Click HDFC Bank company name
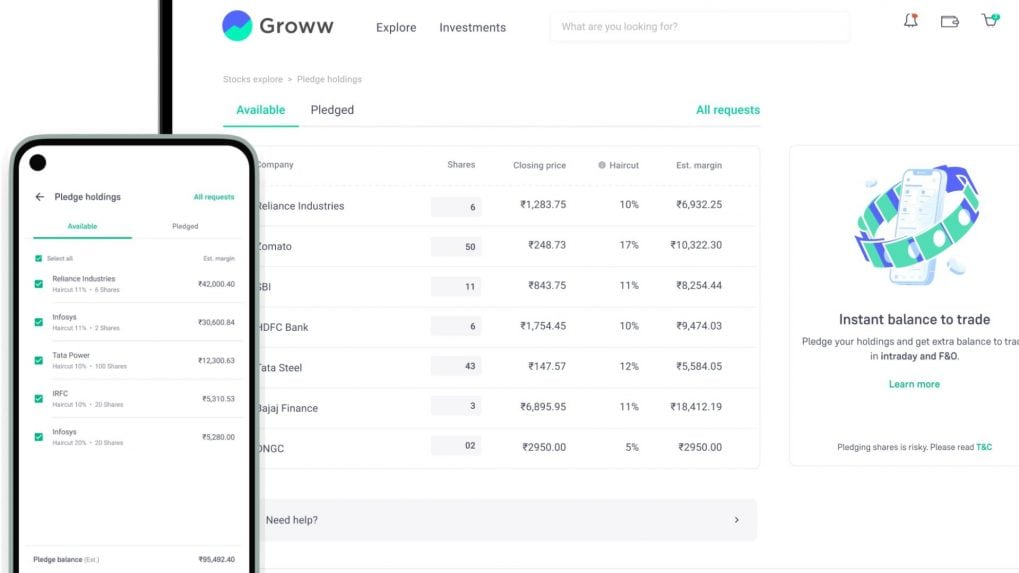 (x=283, y=327)
